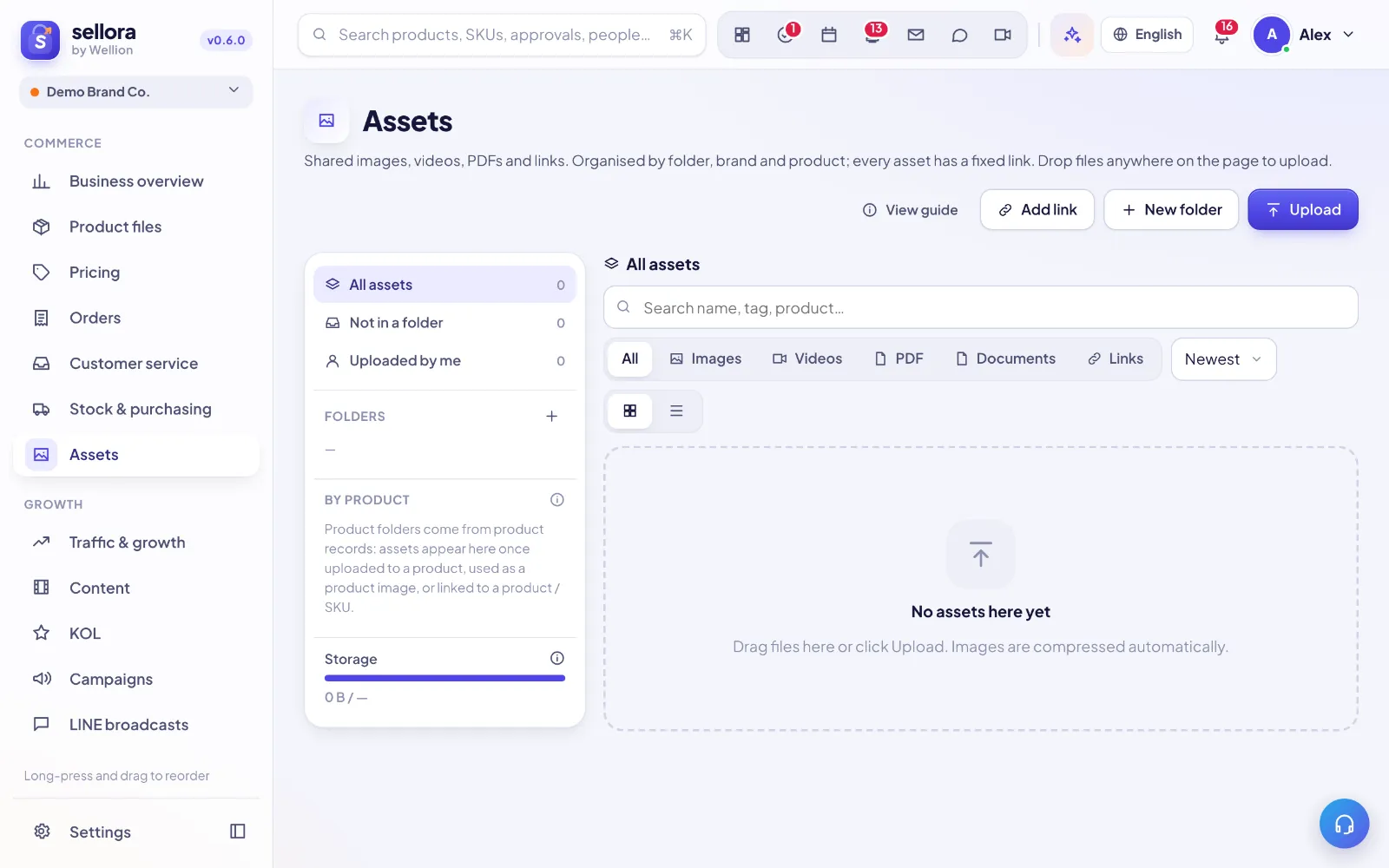Open the Newest sort dropdown
This screenshot has height=868, width=1389.
(x=1223, y=359)
